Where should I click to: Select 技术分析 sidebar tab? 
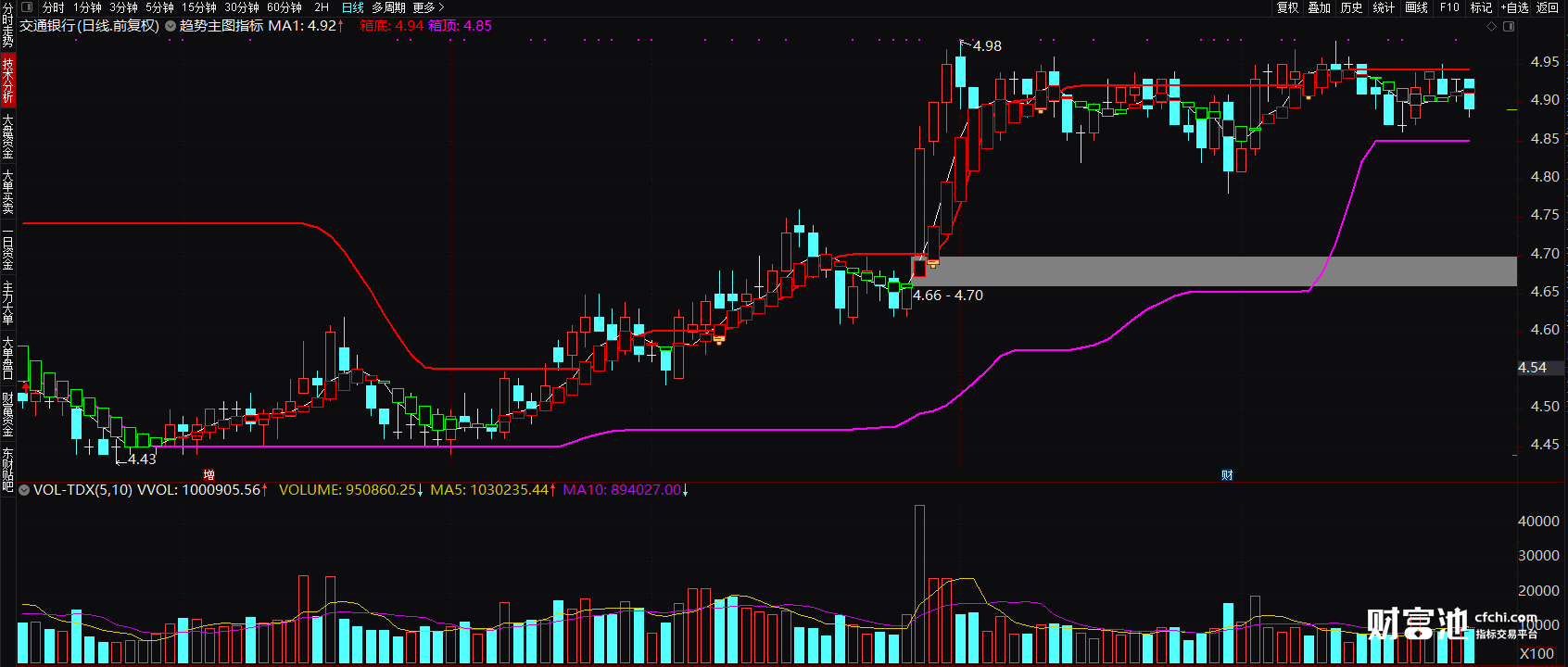7,80
